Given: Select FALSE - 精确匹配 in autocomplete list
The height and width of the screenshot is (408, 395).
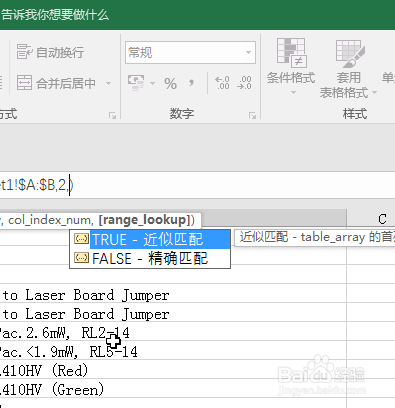Looking at the screenshot, I should [x=150, y=258].
